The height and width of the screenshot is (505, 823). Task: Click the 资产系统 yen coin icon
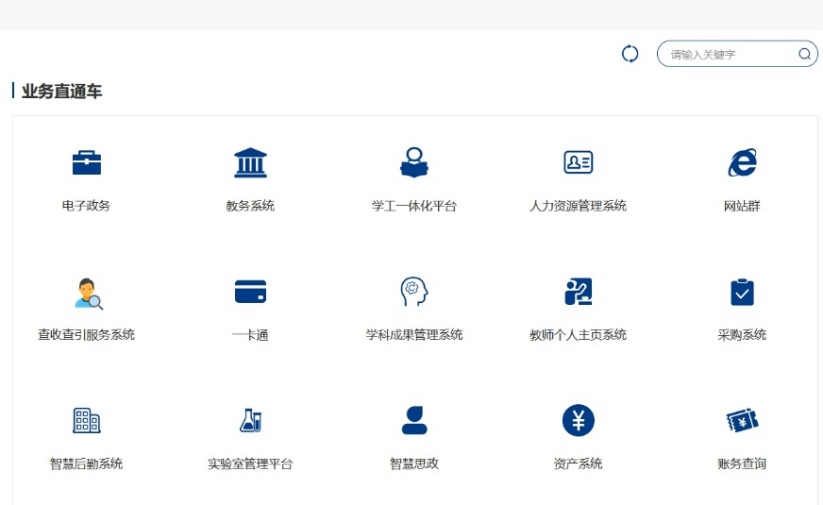coord(578,420)
